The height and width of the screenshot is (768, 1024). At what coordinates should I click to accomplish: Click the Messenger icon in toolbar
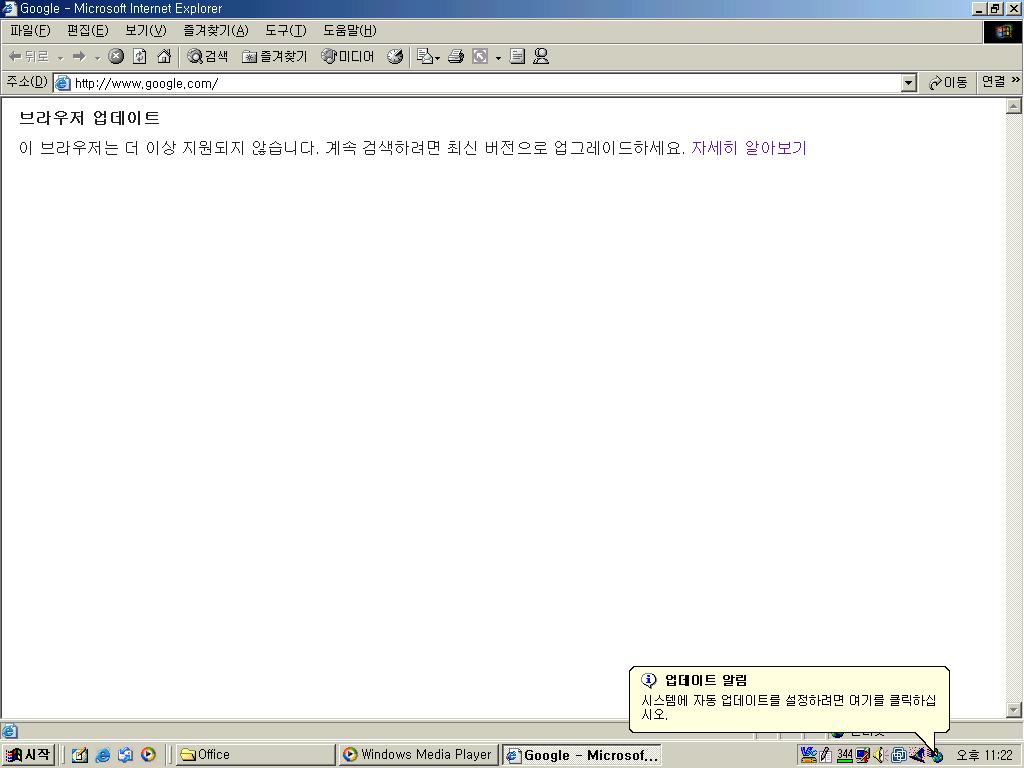pyautogui.click(x=541, y=57)
